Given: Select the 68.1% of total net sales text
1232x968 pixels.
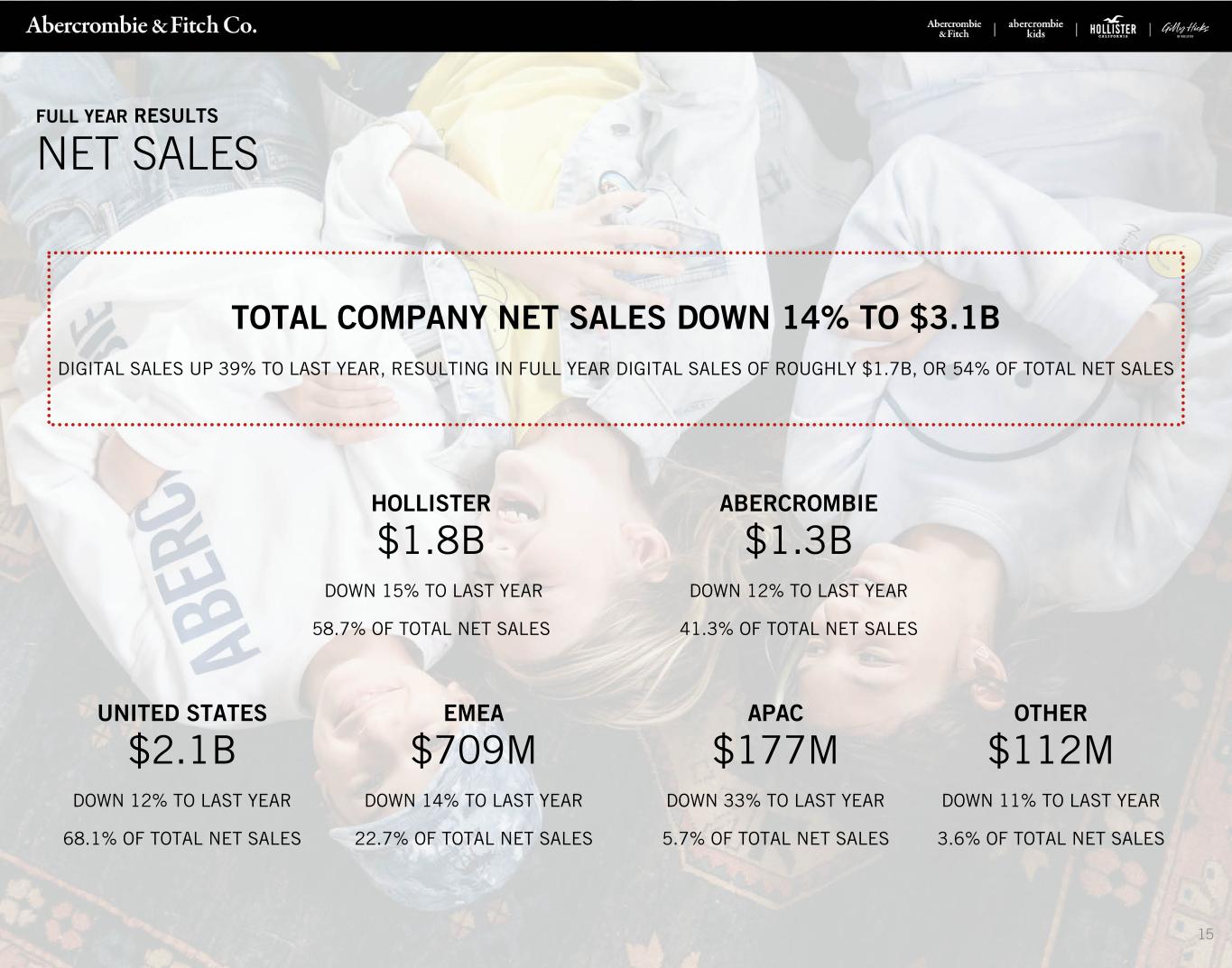Looking at the screenshot, I should [182, 838].
